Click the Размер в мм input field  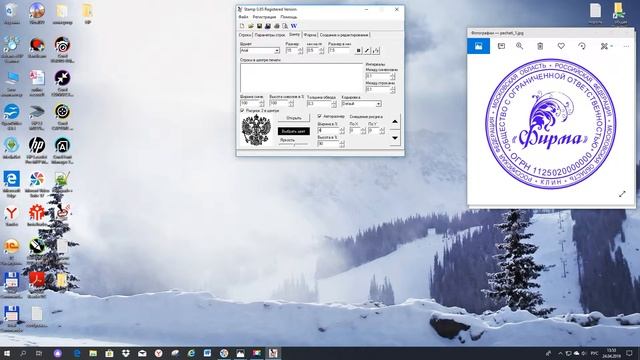pos(339,51)
